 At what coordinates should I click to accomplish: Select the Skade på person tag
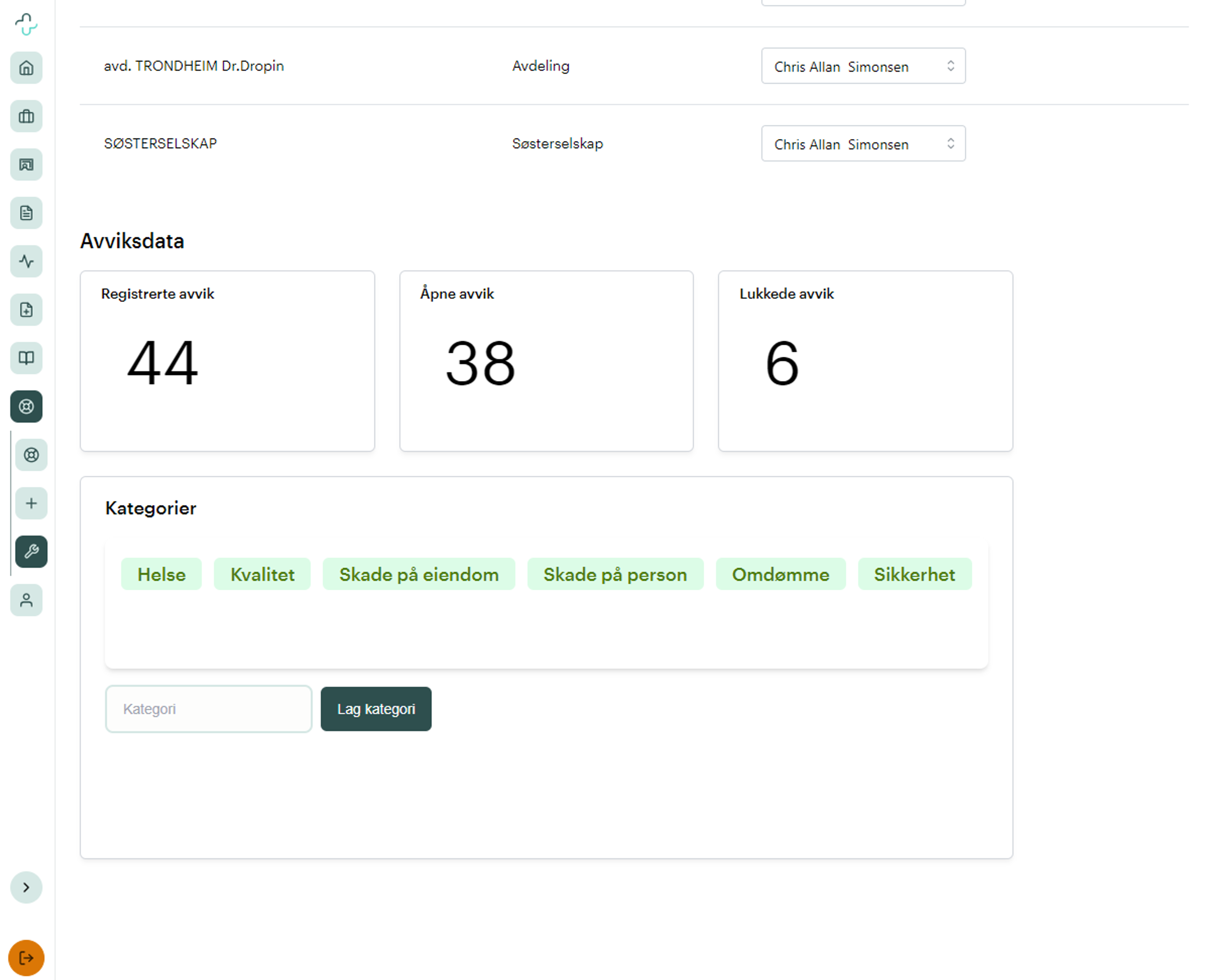pos(616,574)
